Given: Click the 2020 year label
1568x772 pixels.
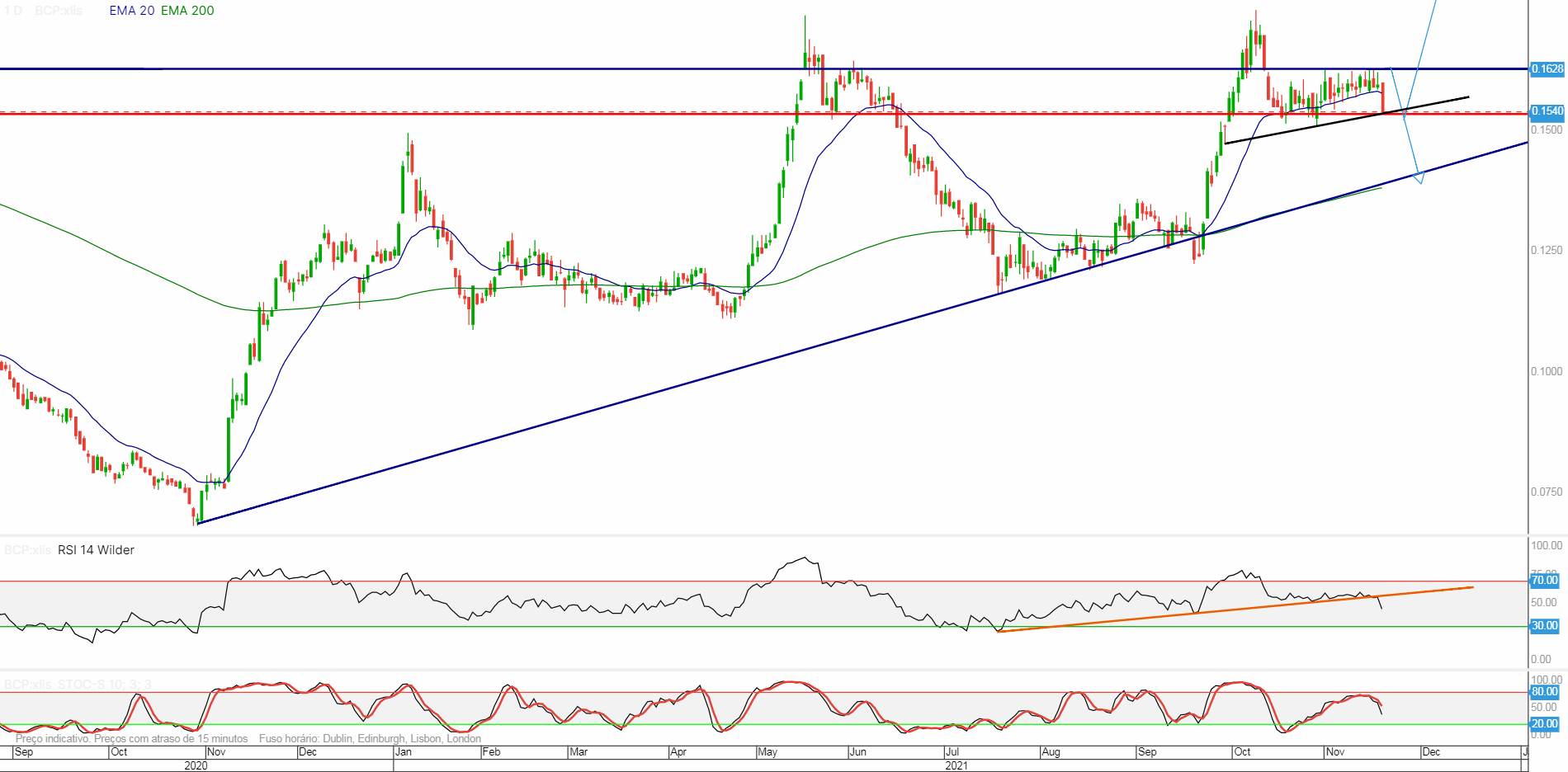Looking at the screenshot, I should 196,765.
